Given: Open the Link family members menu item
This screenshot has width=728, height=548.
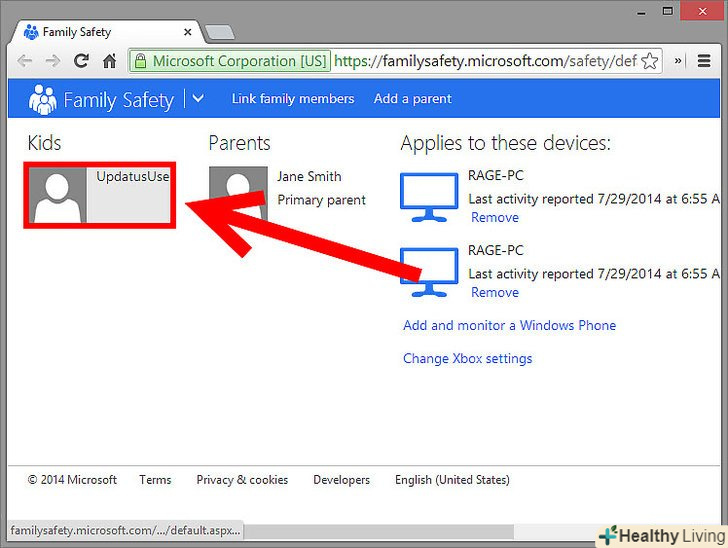Looking at the screenshot, I should click(293, 99).
